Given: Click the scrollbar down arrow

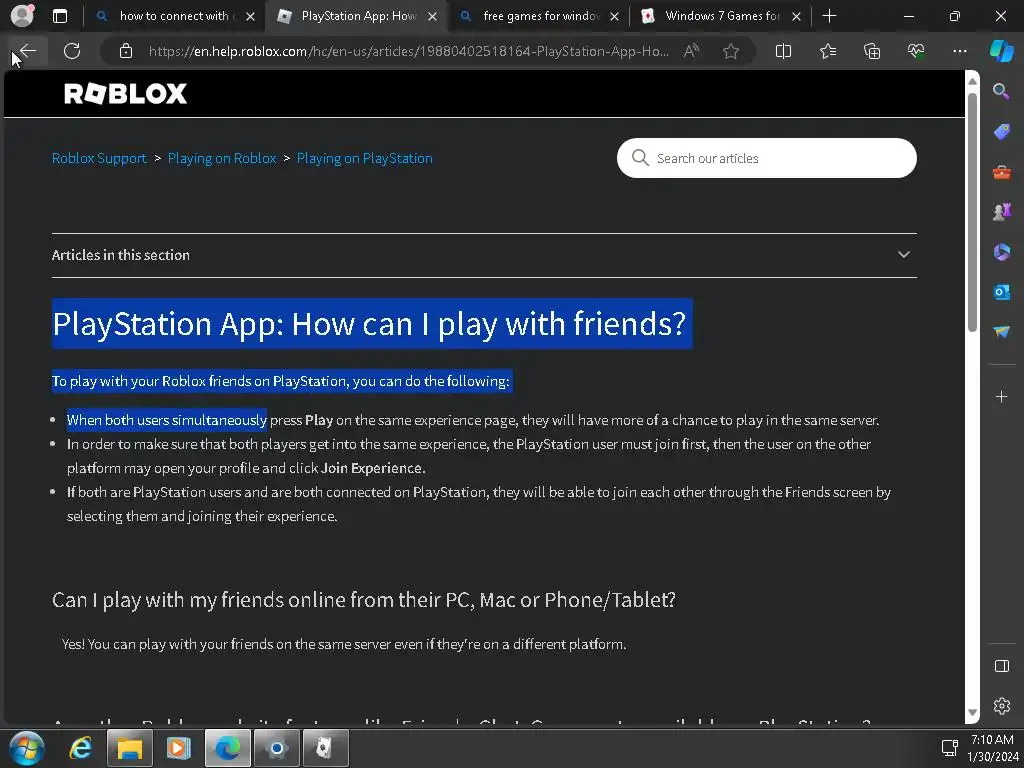Looking at the screenshot, I should click(972, 712).
